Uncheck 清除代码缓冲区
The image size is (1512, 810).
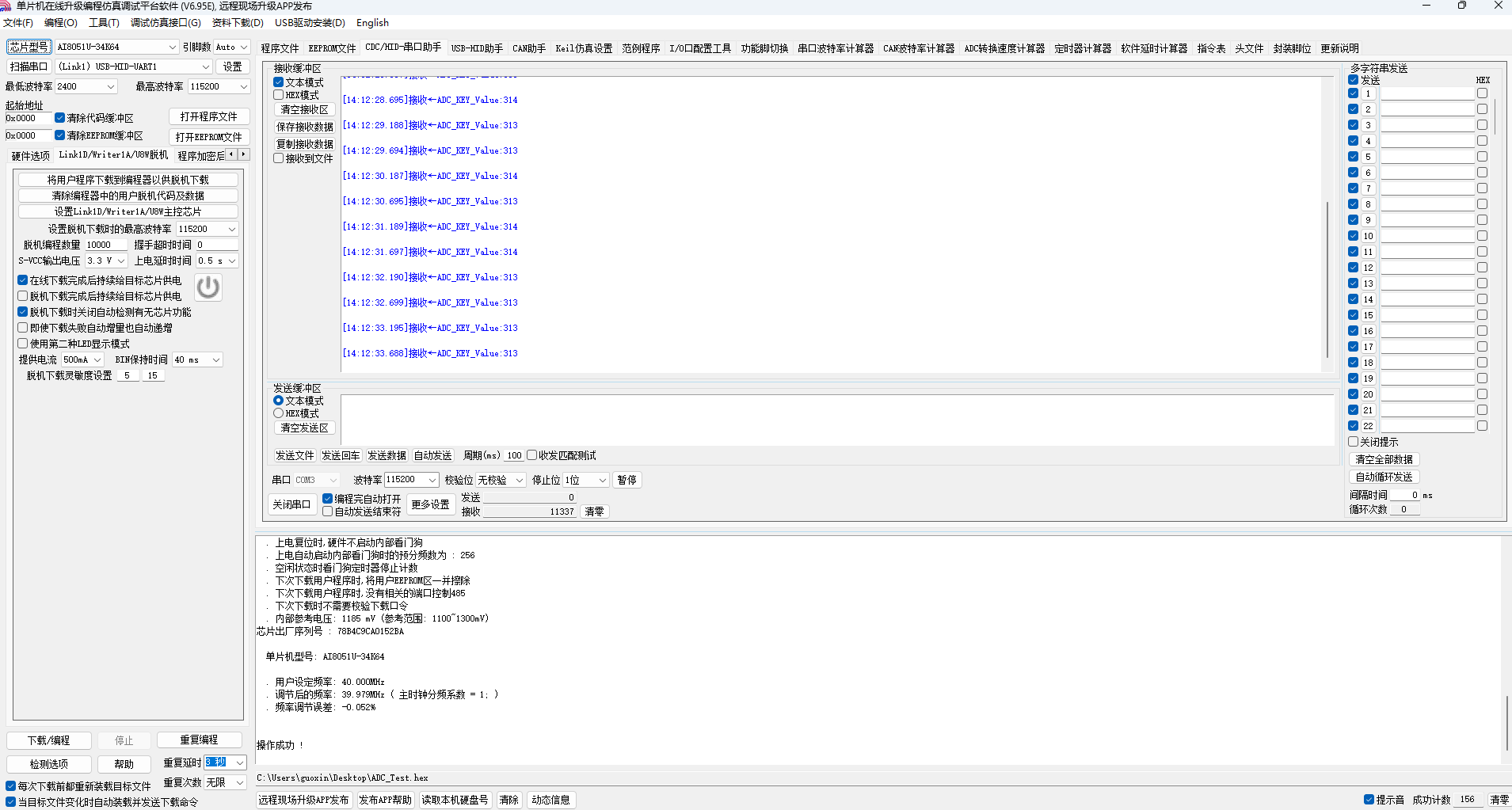coord(59,118)
